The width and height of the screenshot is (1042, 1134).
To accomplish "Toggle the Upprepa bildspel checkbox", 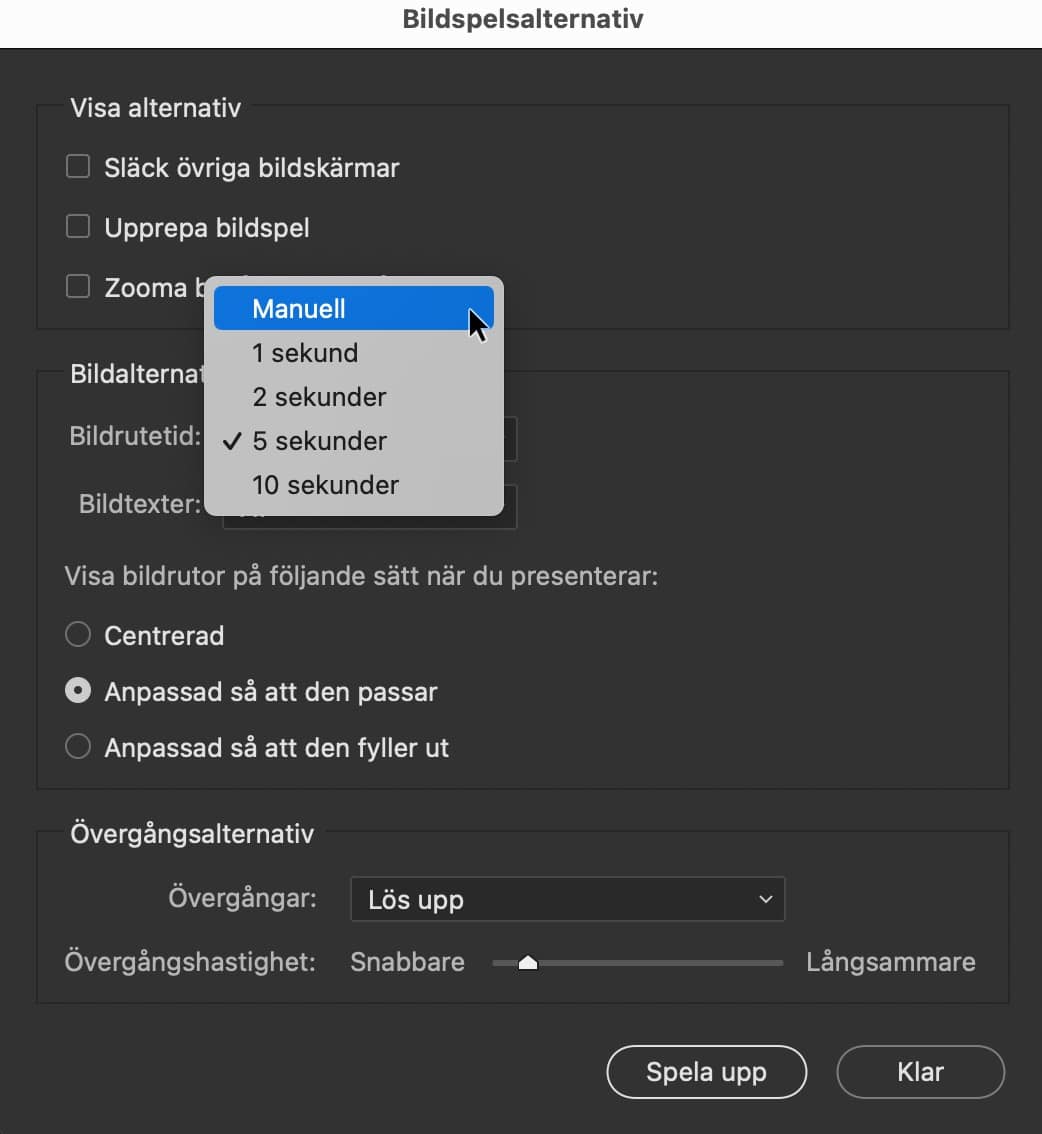I will (78, 228).
